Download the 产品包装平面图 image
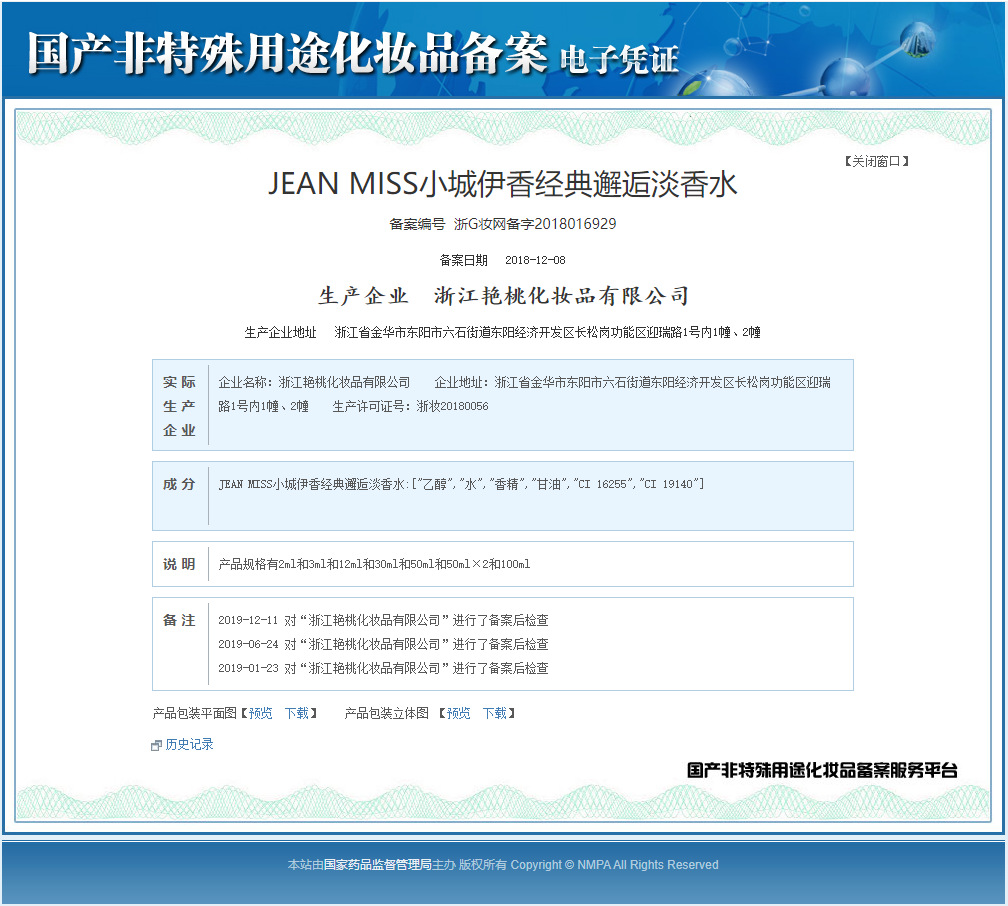The width and height of the screenshot is (1008, 906). [297, 713]
